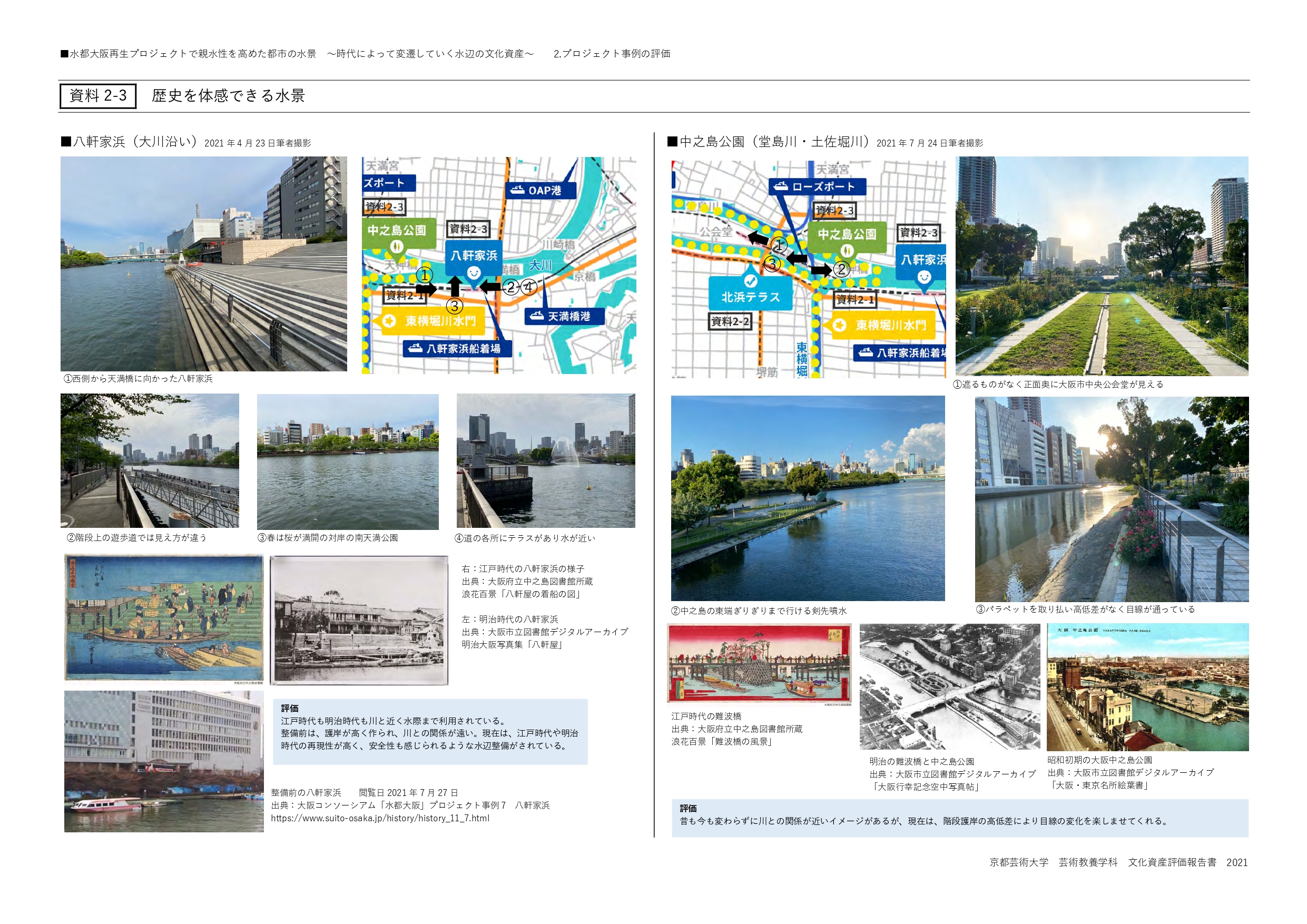Screen dimensions: 1307x924
Task: Click the ローズポート ship label on map
Action: coord(817,186)
